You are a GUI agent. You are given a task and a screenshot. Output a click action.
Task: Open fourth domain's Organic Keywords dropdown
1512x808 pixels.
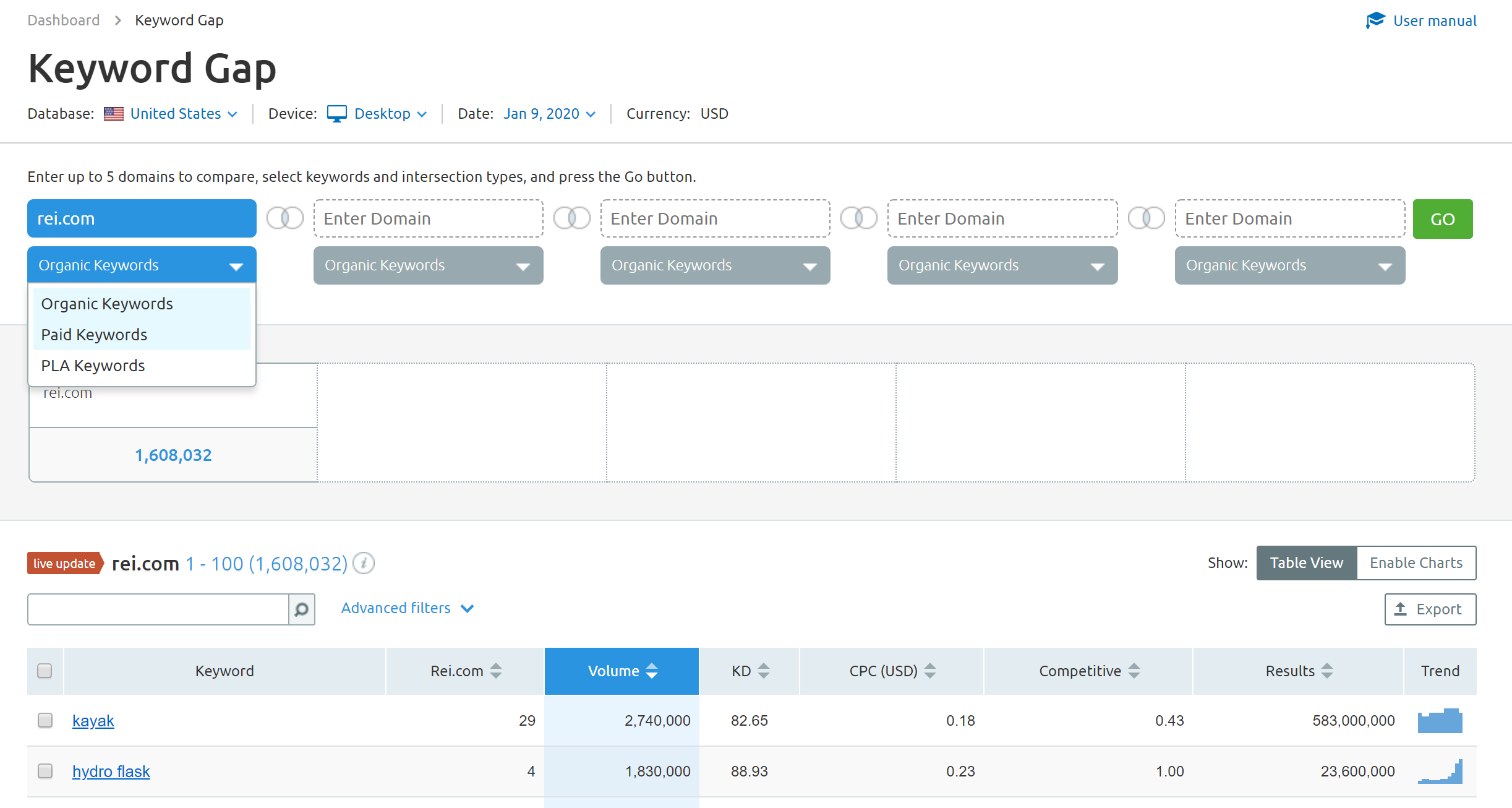(1002, 265)
